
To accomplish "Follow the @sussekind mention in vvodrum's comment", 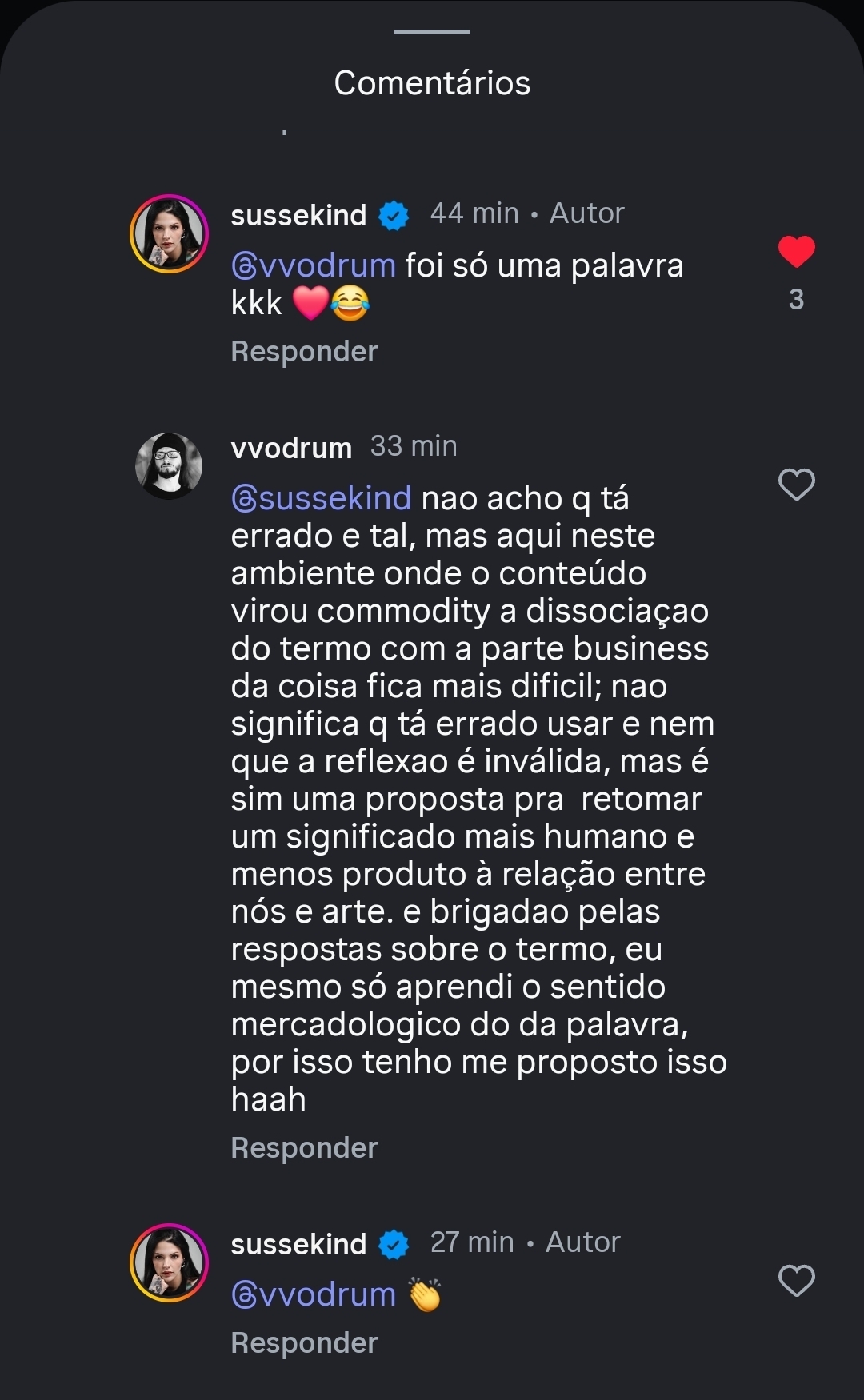I will coord(322,498).
